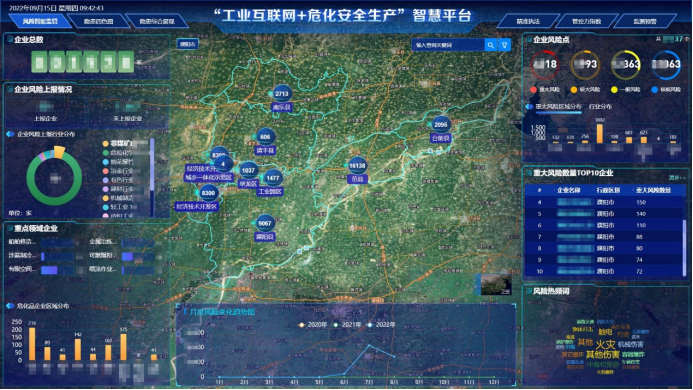
Task: Switch to 行业分布 chart view
Action: (x=600, y=107)
